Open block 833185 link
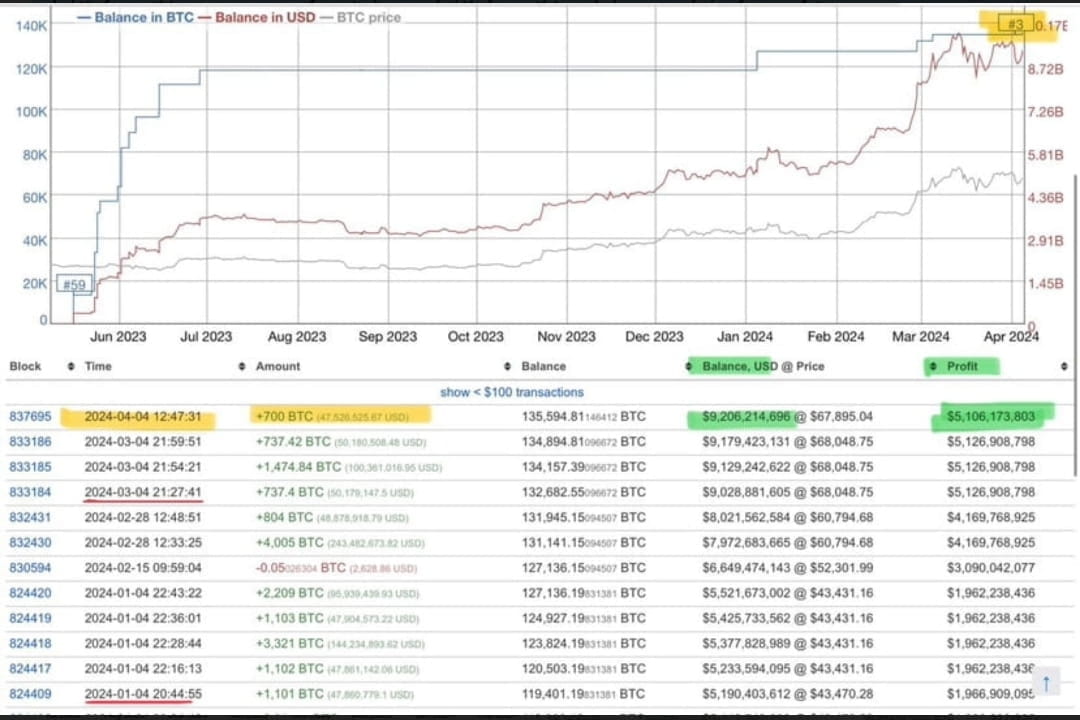 coord(30,467)
